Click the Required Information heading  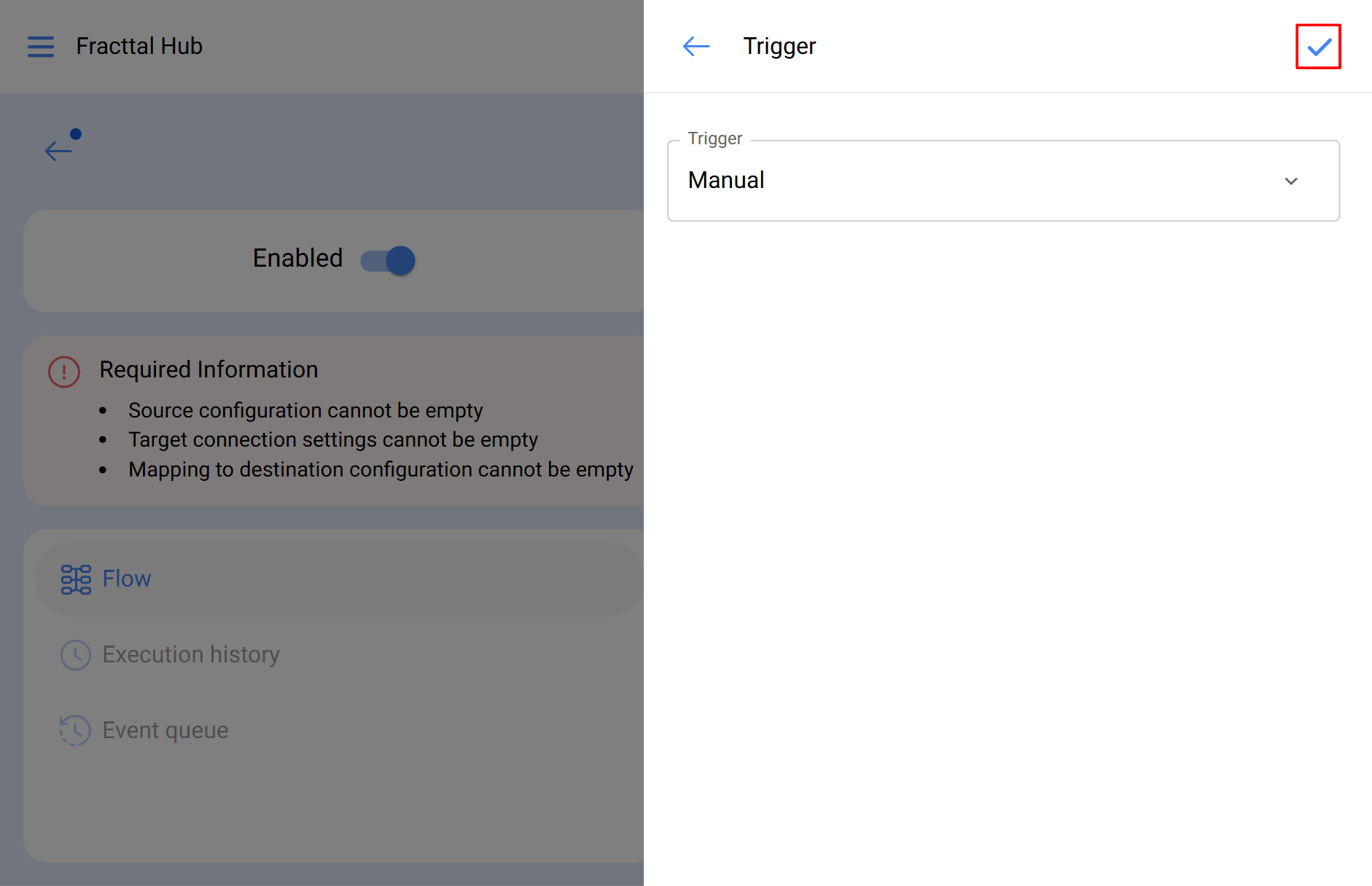coord(208,370)
